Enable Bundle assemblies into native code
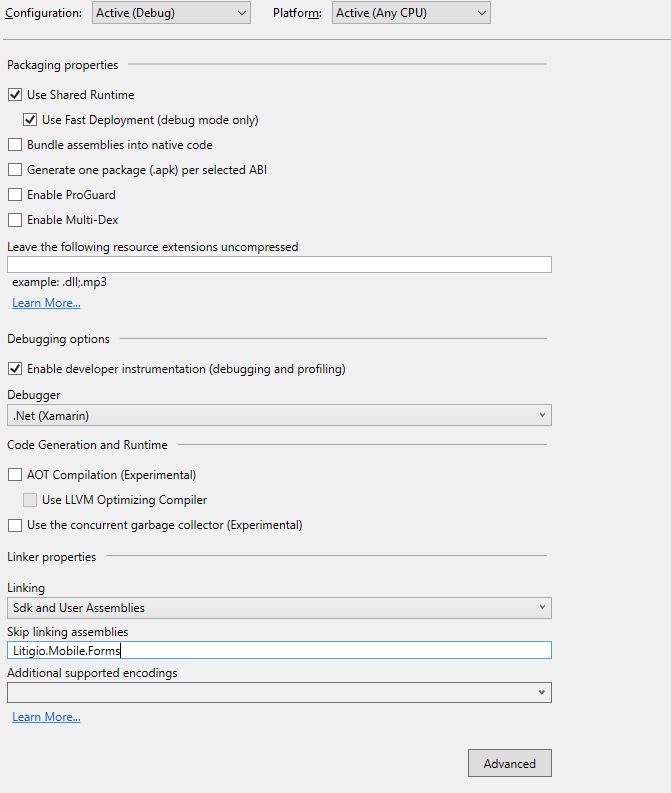Screen dimensions: 671x793 (x=15, y=145)
